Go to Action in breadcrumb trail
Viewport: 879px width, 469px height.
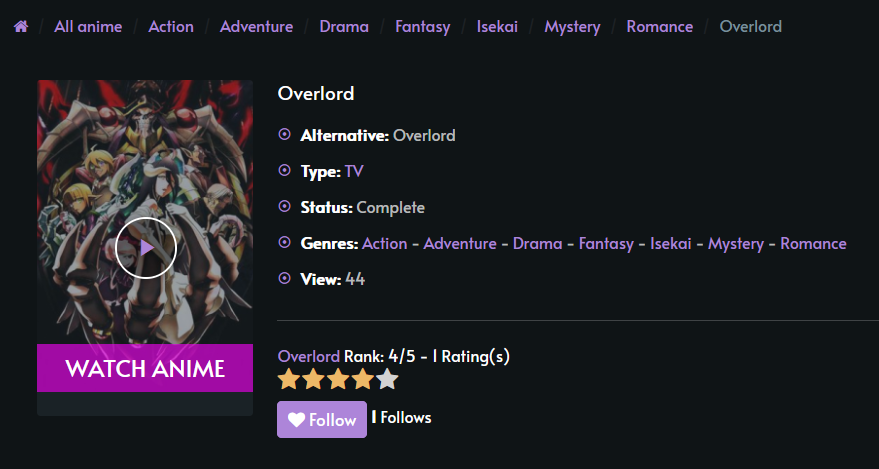[x=171, y=26]
